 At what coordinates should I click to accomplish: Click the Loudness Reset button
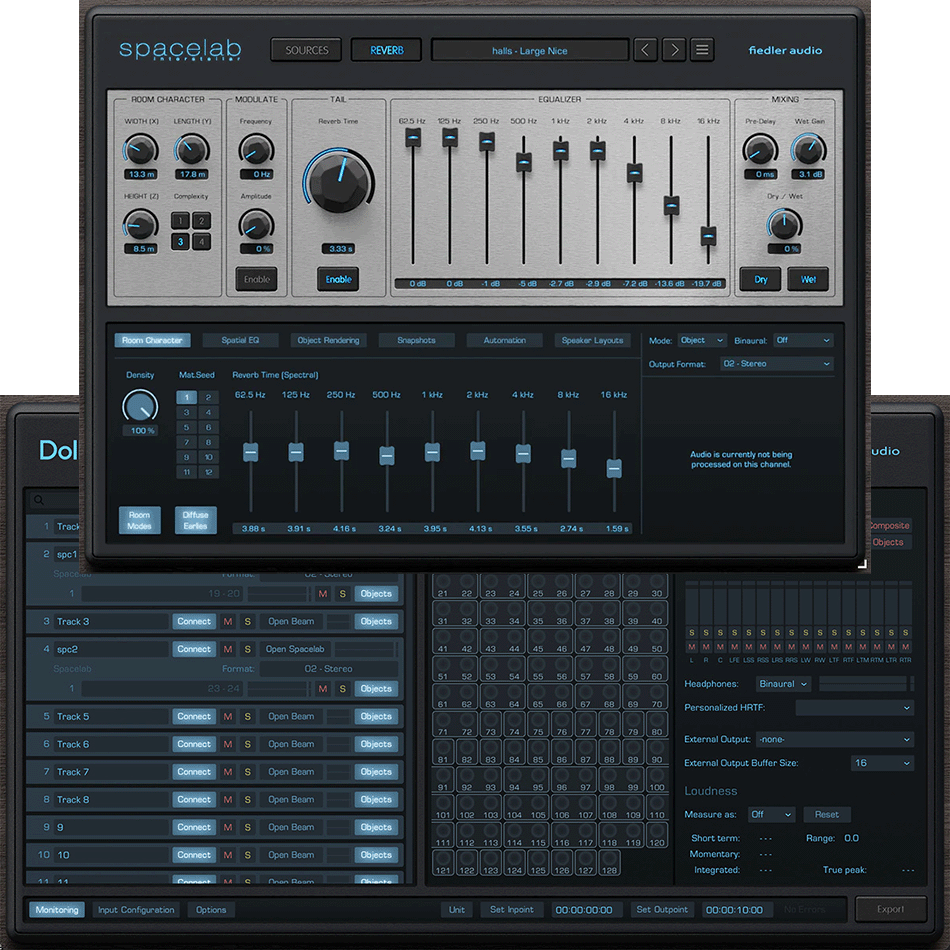coord(827,815)
